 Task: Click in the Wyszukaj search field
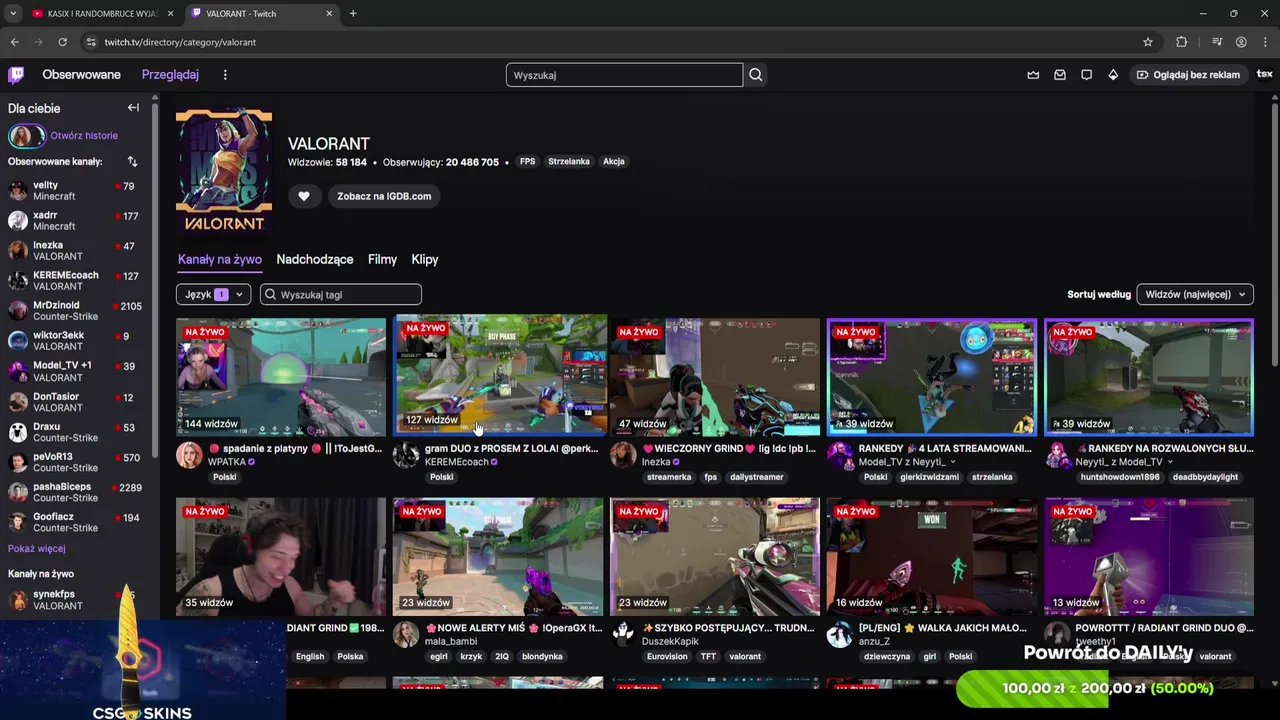point(624,75)
